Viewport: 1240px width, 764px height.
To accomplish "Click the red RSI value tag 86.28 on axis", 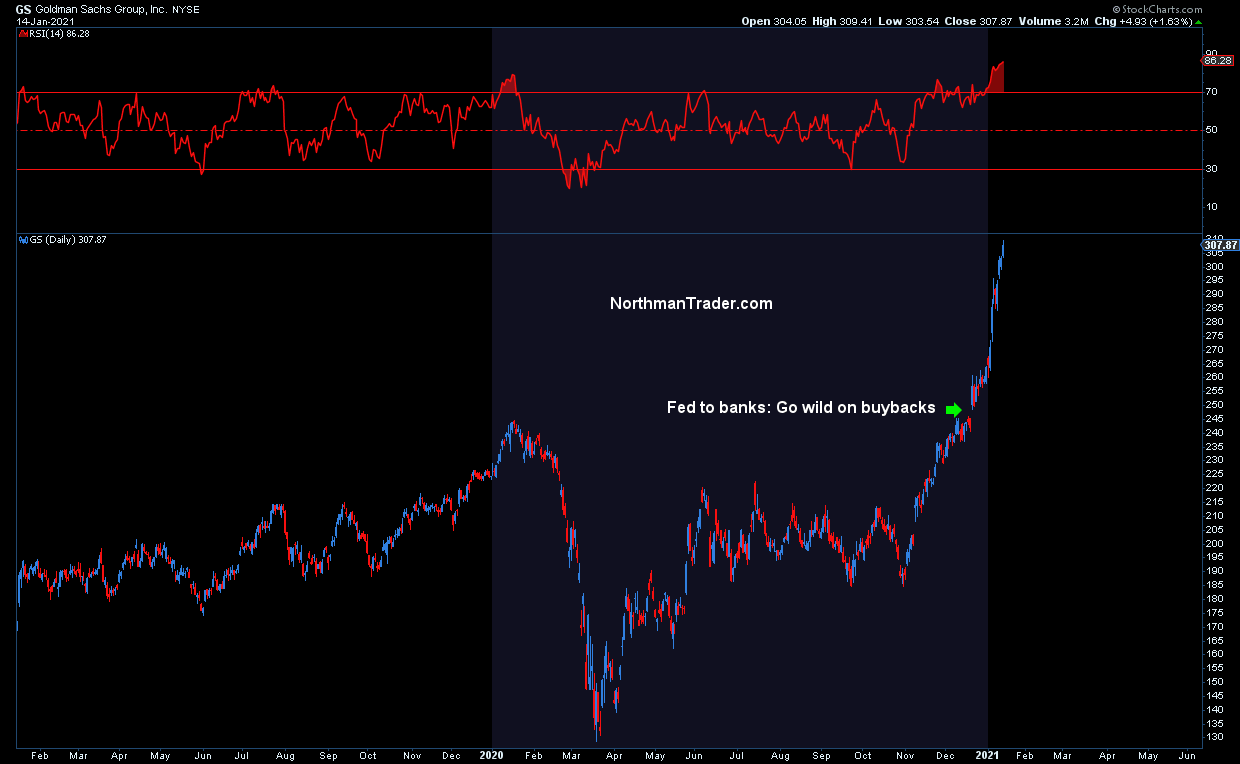I will tap(1218, 61).
